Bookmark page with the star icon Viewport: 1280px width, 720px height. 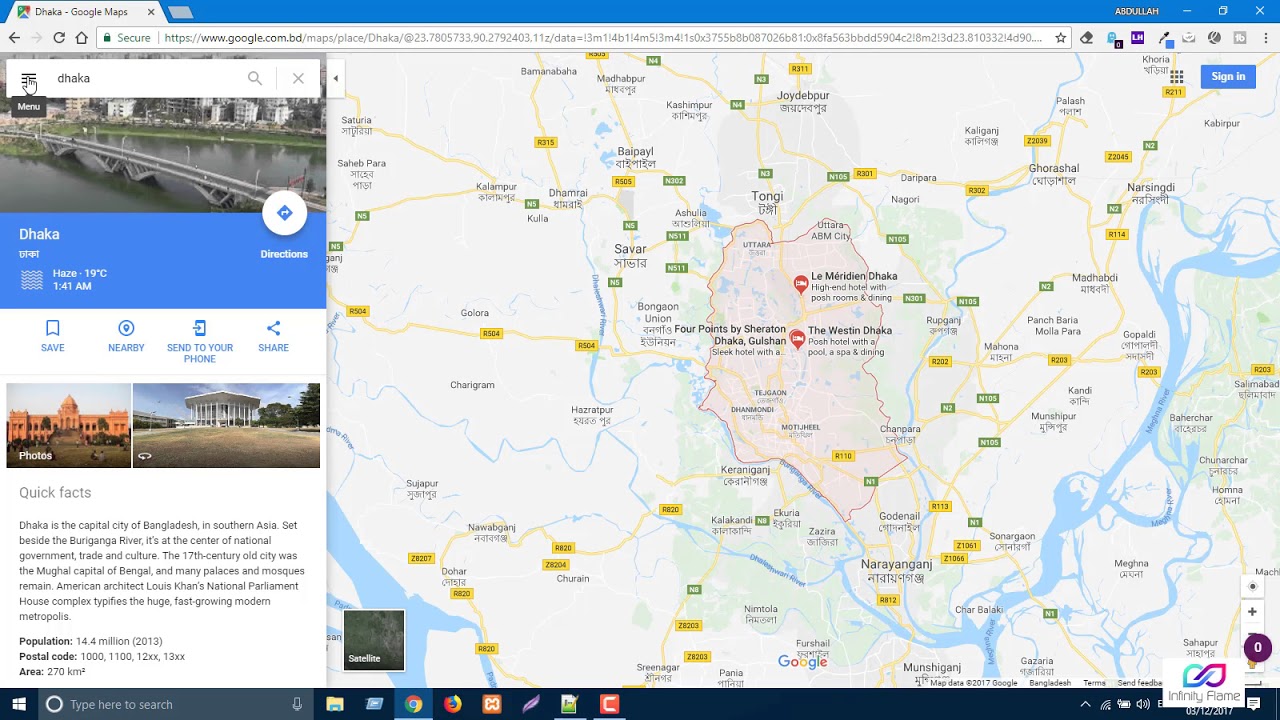(x=1061, y=38)
